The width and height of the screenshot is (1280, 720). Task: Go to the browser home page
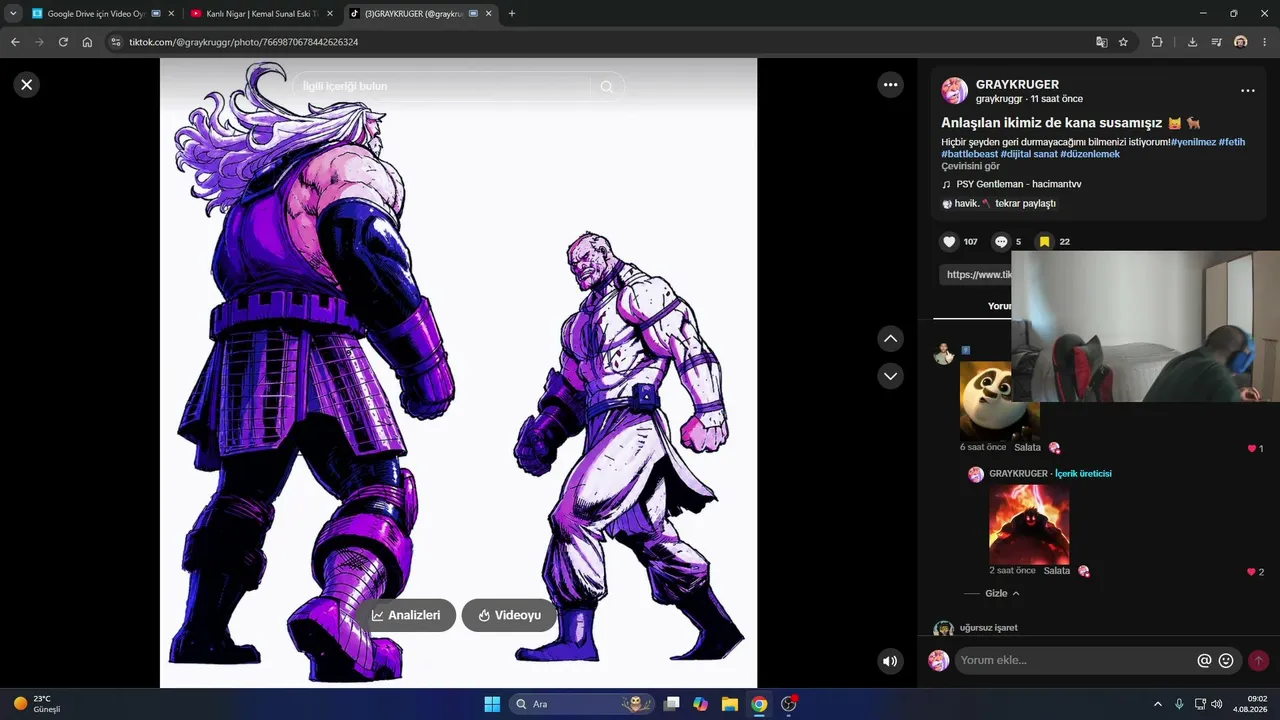(x=87, y=42)
